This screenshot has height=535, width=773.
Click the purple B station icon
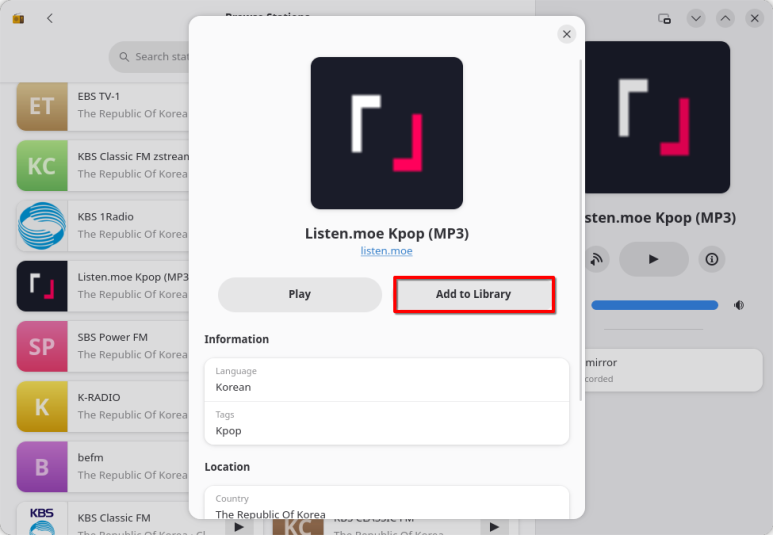[x=42, y=466]
